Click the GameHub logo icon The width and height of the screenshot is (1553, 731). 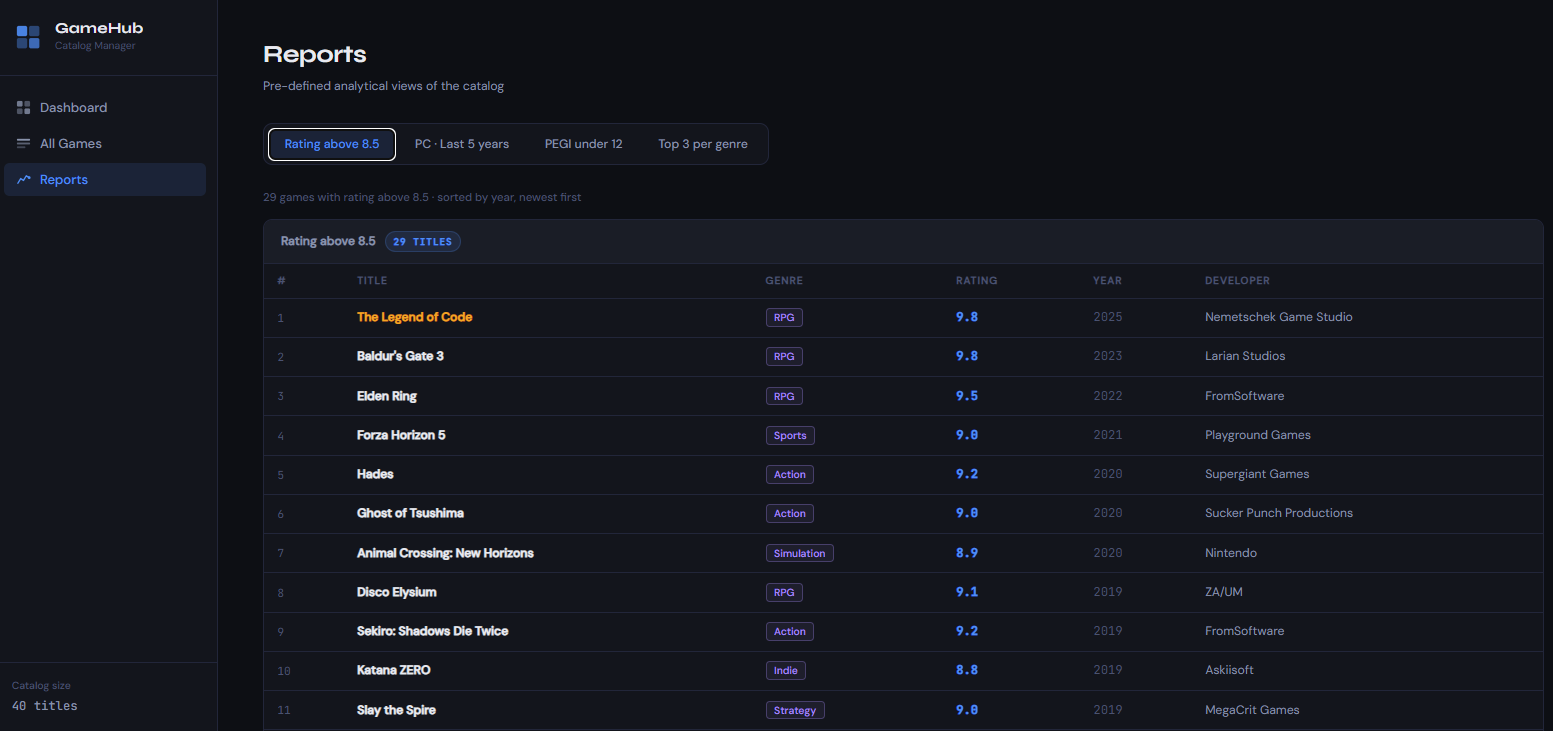[28, 37]
